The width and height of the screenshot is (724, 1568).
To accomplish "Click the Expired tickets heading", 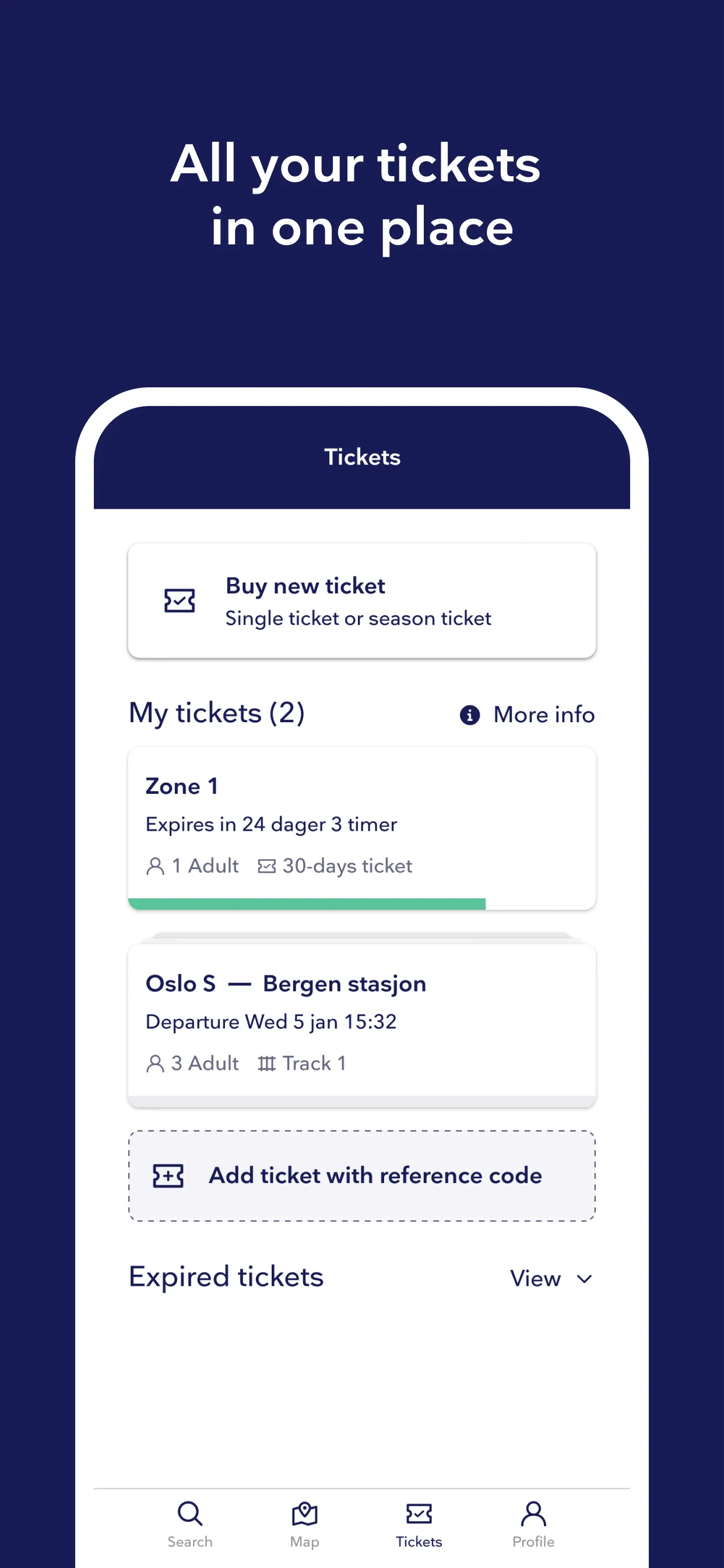I will pos(226,1277).
